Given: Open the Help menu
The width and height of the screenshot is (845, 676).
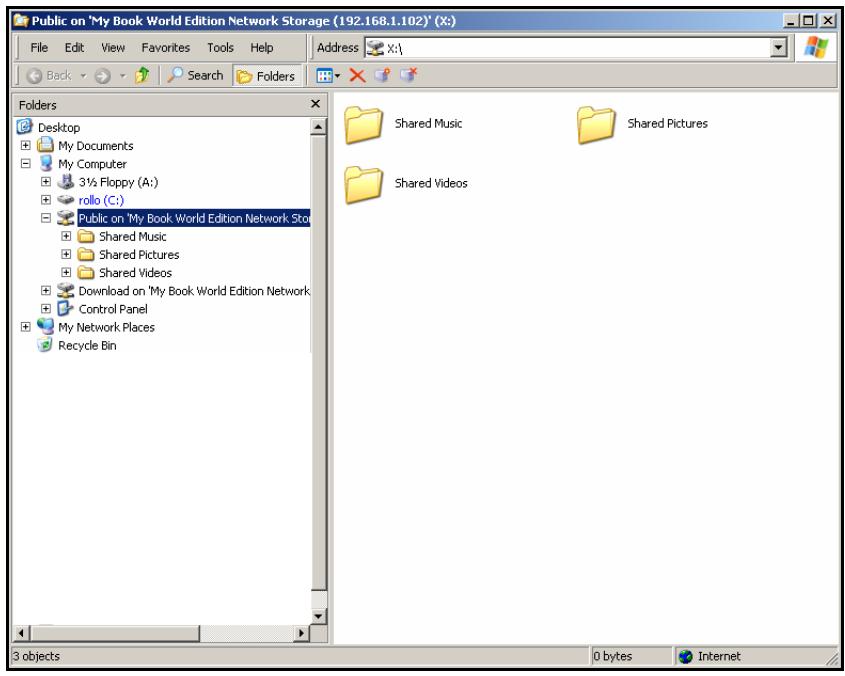Looking at the screenshot, I should [262, 47].
